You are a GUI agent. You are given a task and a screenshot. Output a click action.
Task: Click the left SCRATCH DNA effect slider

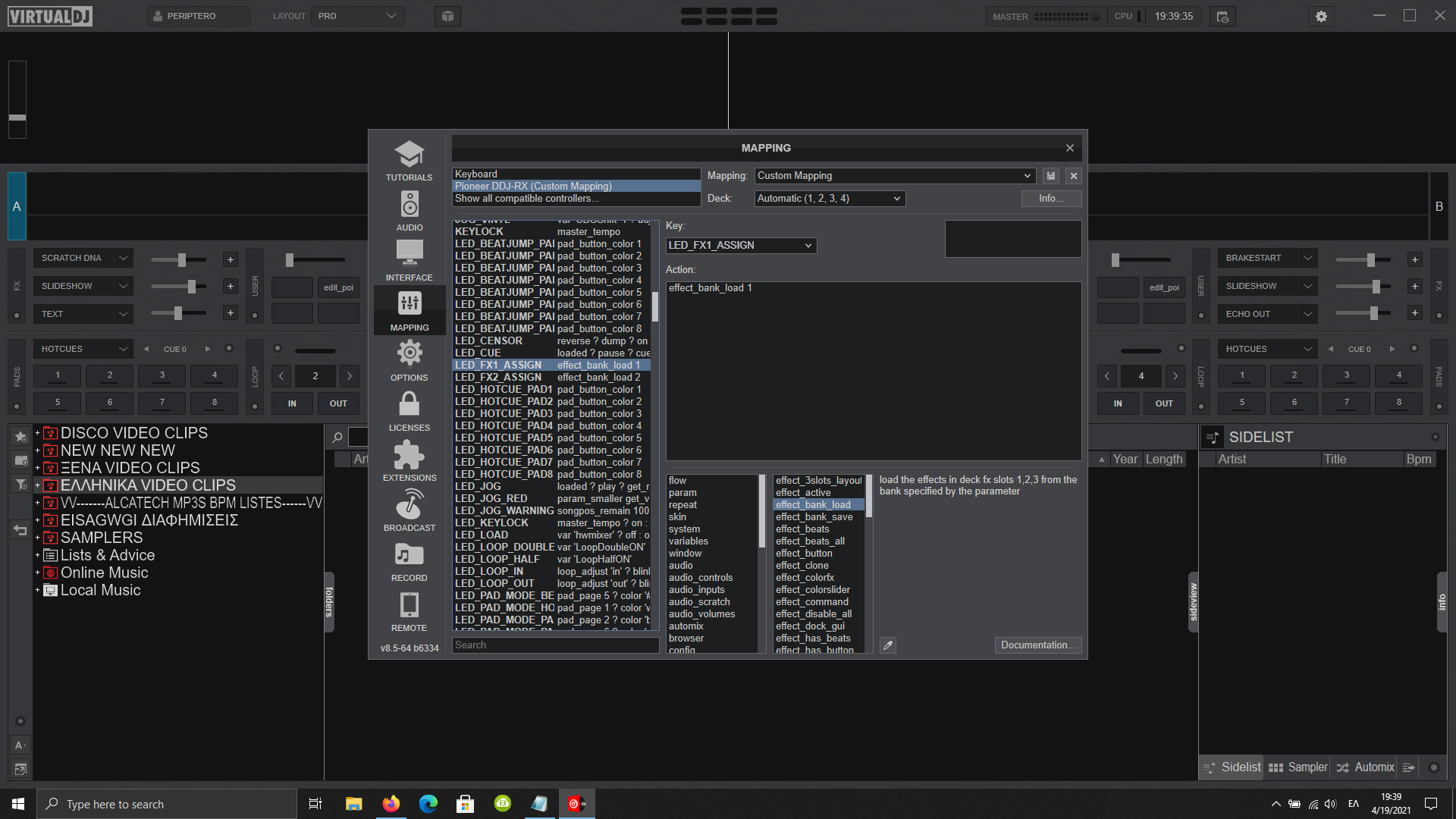(179, 260)
